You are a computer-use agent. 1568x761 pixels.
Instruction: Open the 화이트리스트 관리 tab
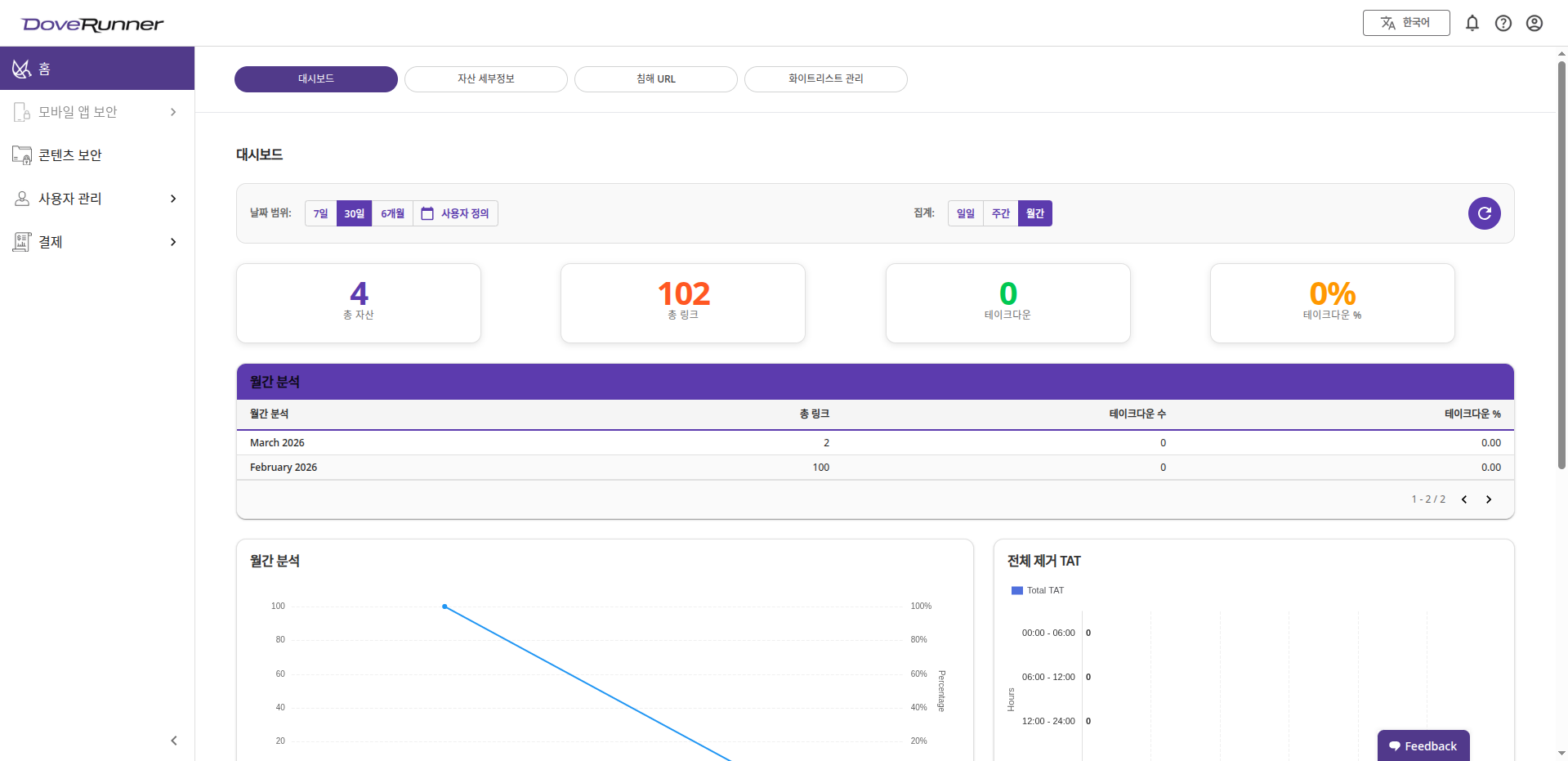825,79
